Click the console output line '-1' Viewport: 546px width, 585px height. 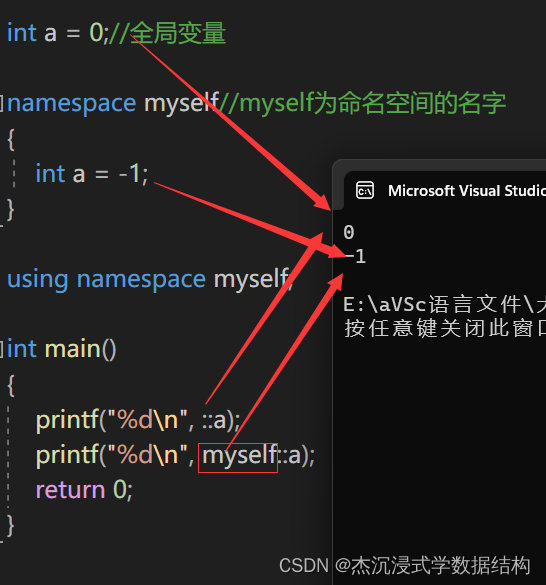coord(355,257)
